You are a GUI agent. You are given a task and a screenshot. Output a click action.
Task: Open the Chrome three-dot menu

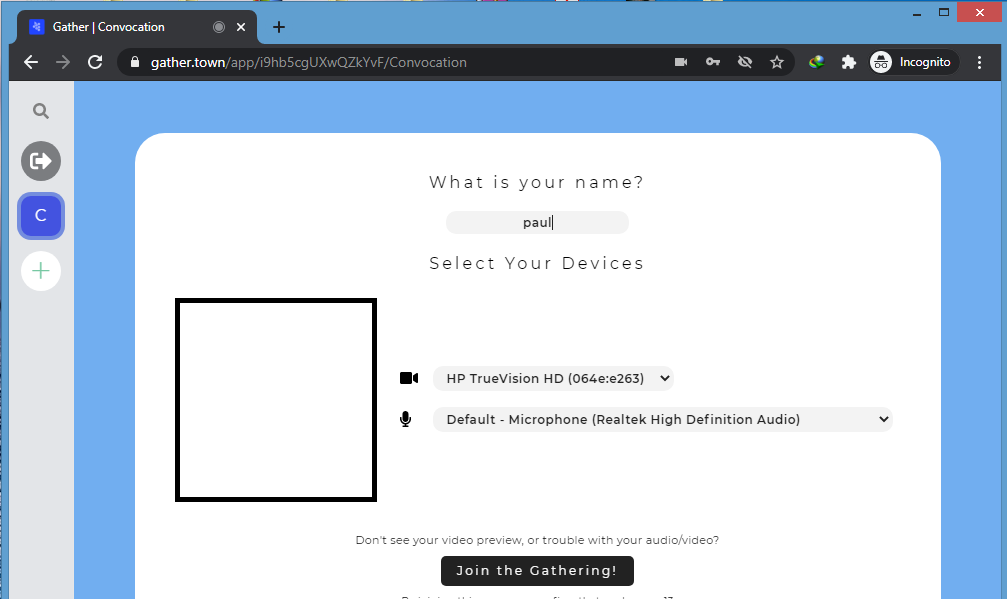pyautogui.click(x=979, y=62)
